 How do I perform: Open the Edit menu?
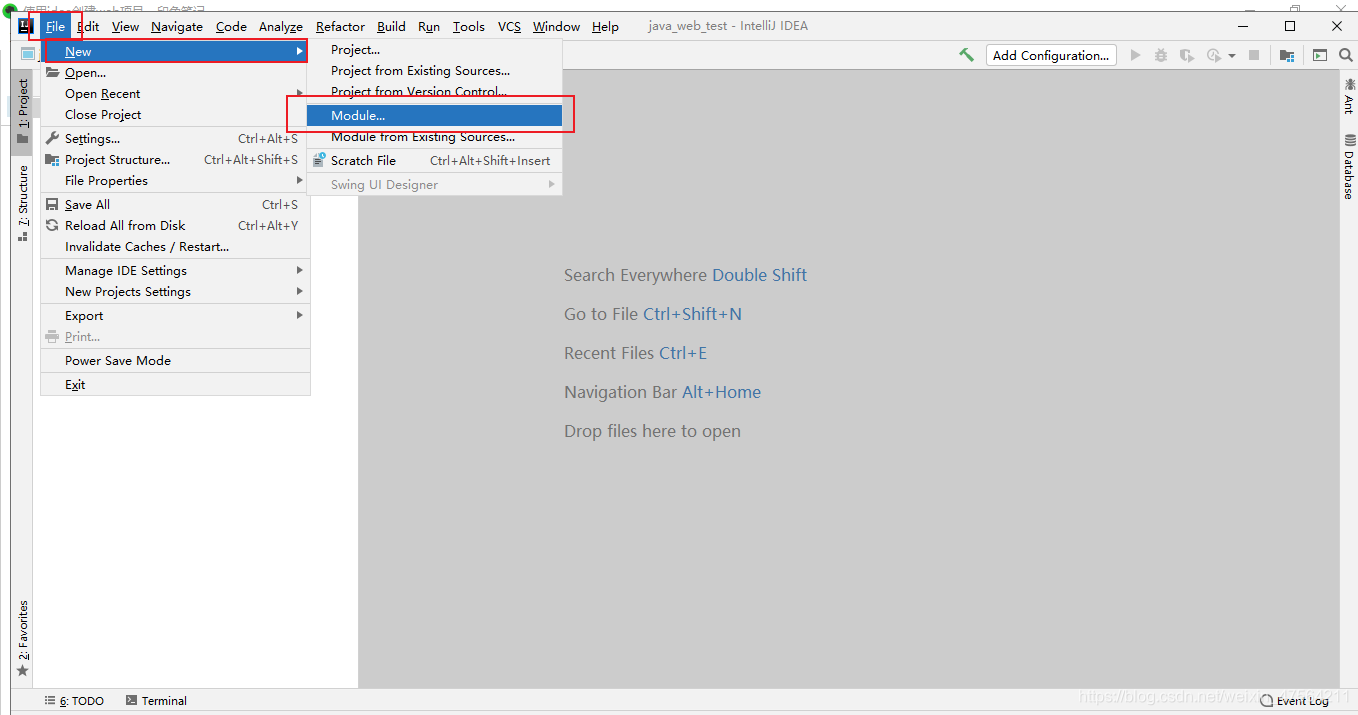(88, 26)
